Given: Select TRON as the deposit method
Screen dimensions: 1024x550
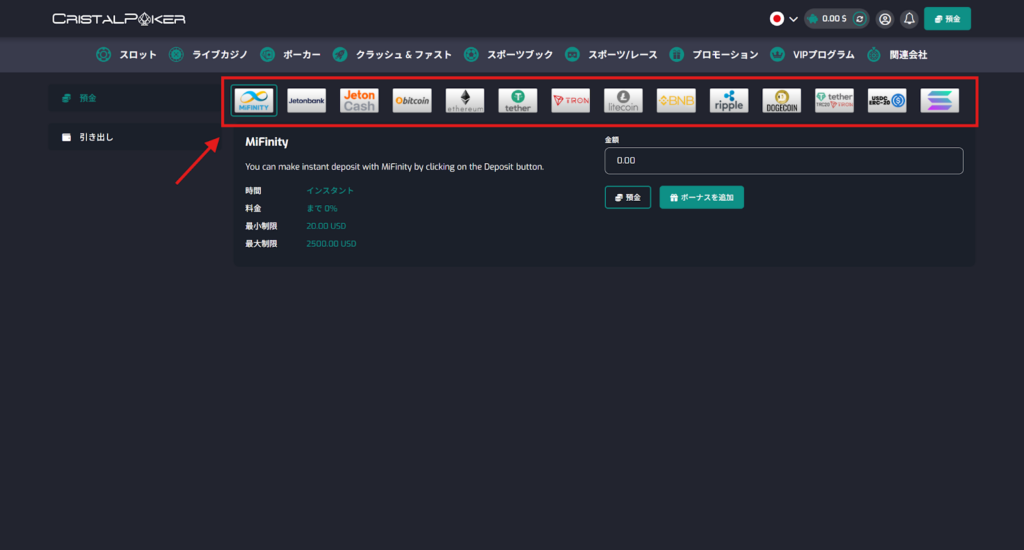Looking at the screenshot, I should (x=571, y=101).
